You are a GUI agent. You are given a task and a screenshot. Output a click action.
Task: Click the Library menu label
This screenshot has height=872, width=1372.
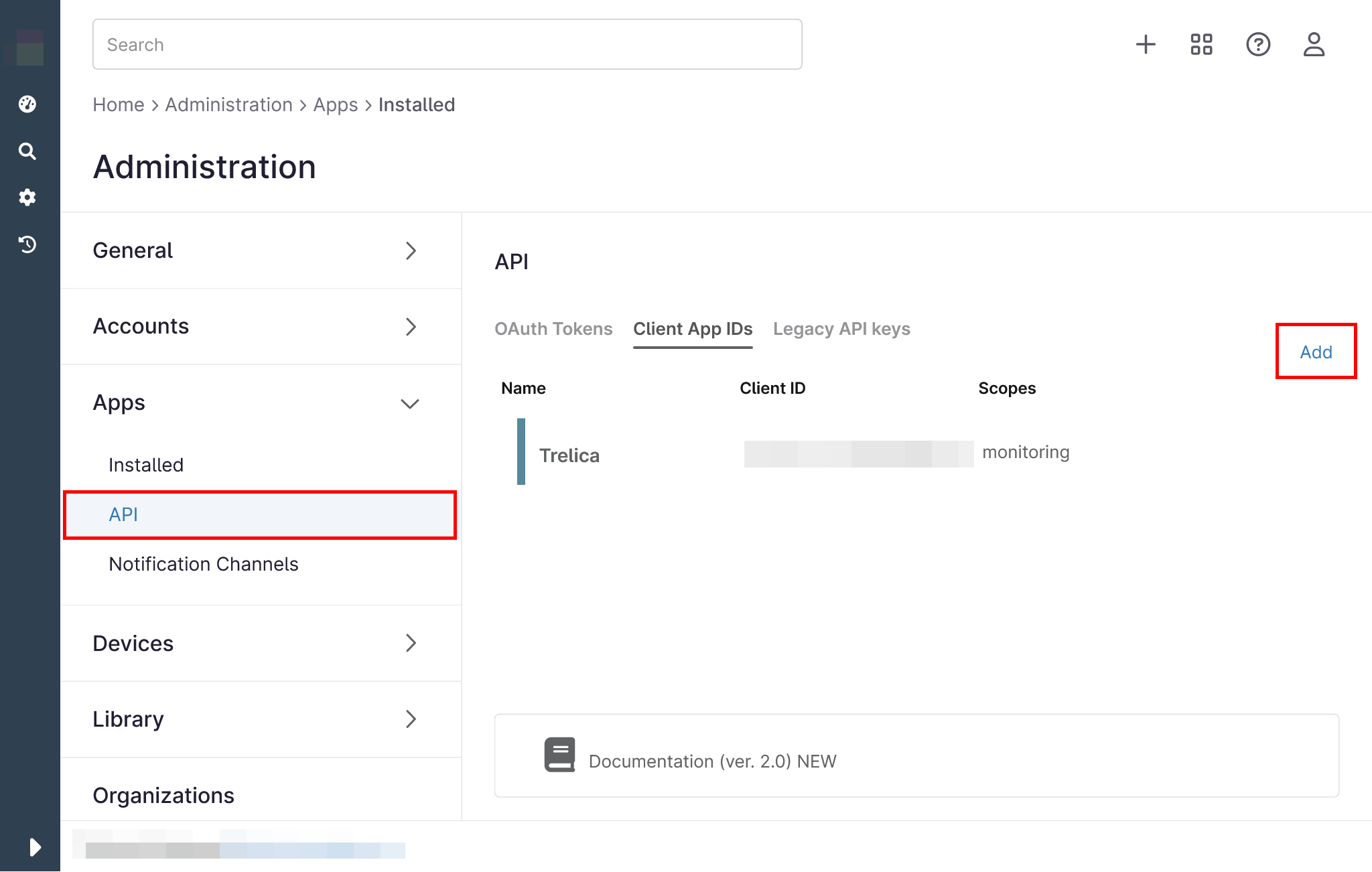pos(128,719)
